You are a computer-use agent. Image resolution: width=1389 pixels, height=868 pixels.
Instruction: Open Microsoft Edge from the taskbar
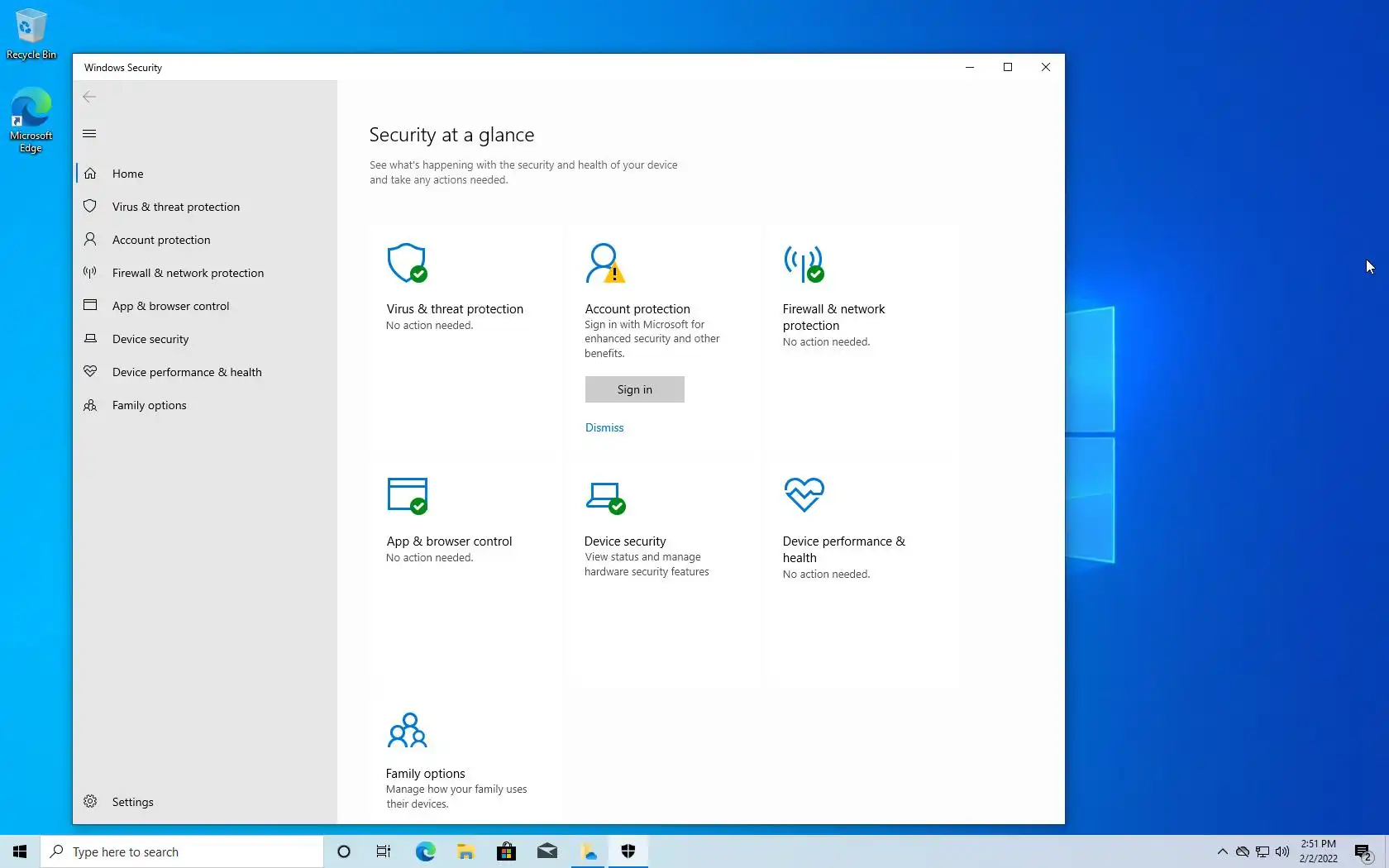(425, 851)
